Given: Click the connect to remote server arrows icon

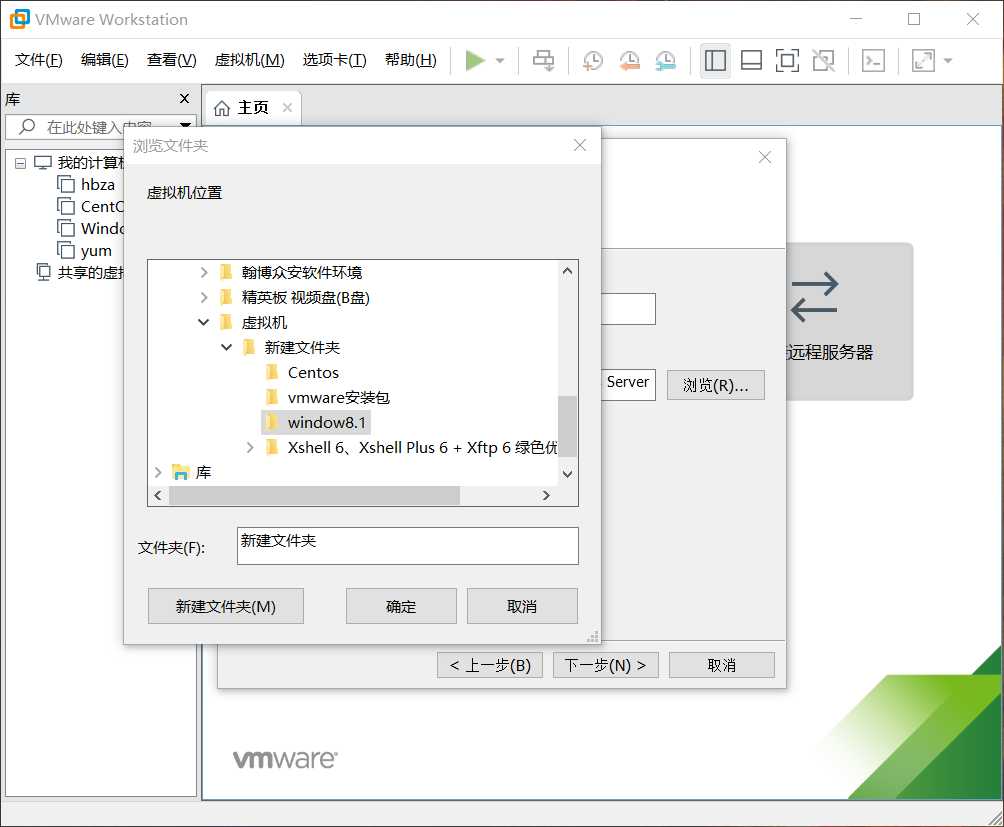Looking at the screenshot, I should click(814, 297).
